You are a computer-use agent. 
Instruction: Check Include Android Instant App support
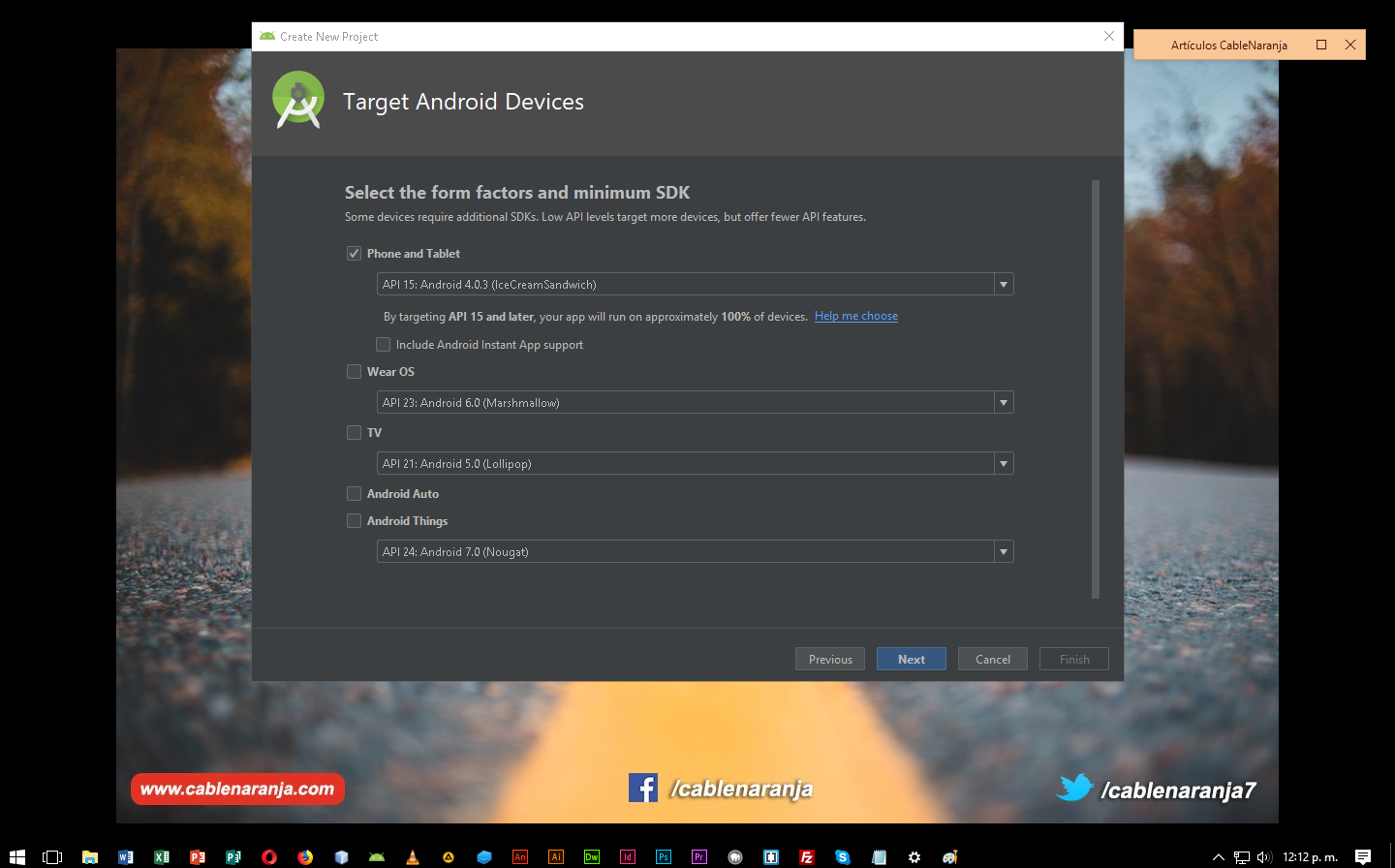pos(383,344)
